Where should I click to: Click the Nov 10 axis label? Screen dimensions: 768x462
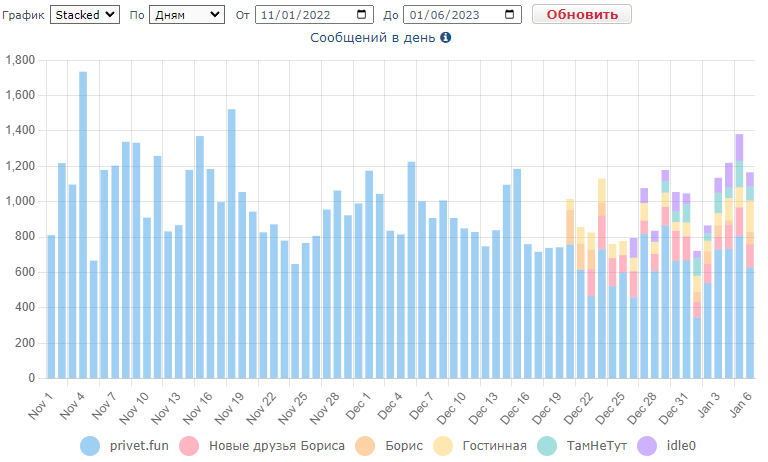tap(134, 408)
